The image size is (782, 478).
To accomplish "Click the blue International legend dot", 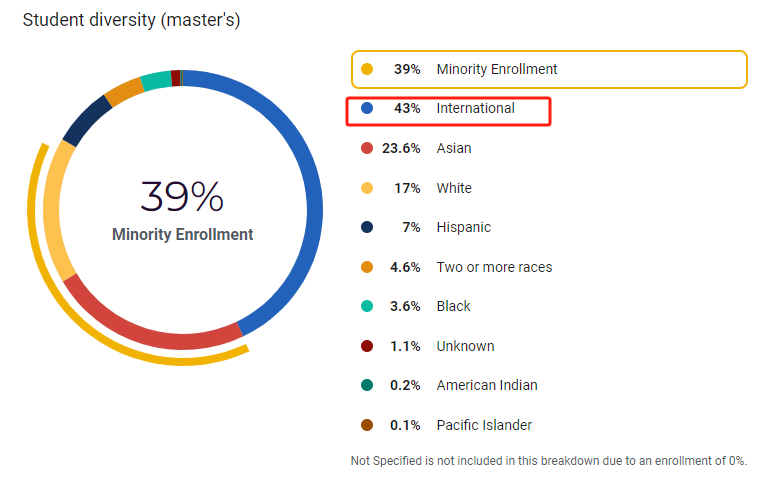I will pos(367,108).
